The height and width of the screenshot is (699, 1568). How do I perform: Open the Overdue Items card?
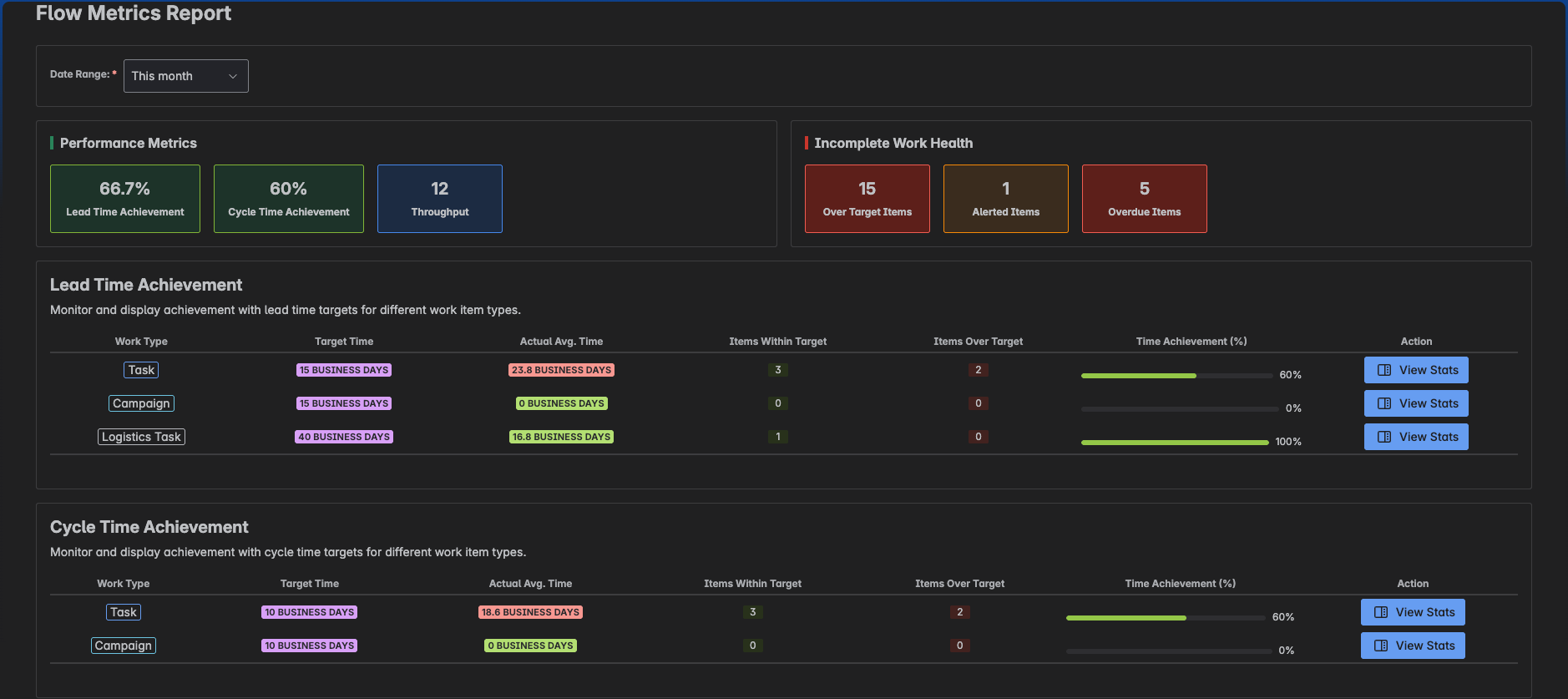1144,199
